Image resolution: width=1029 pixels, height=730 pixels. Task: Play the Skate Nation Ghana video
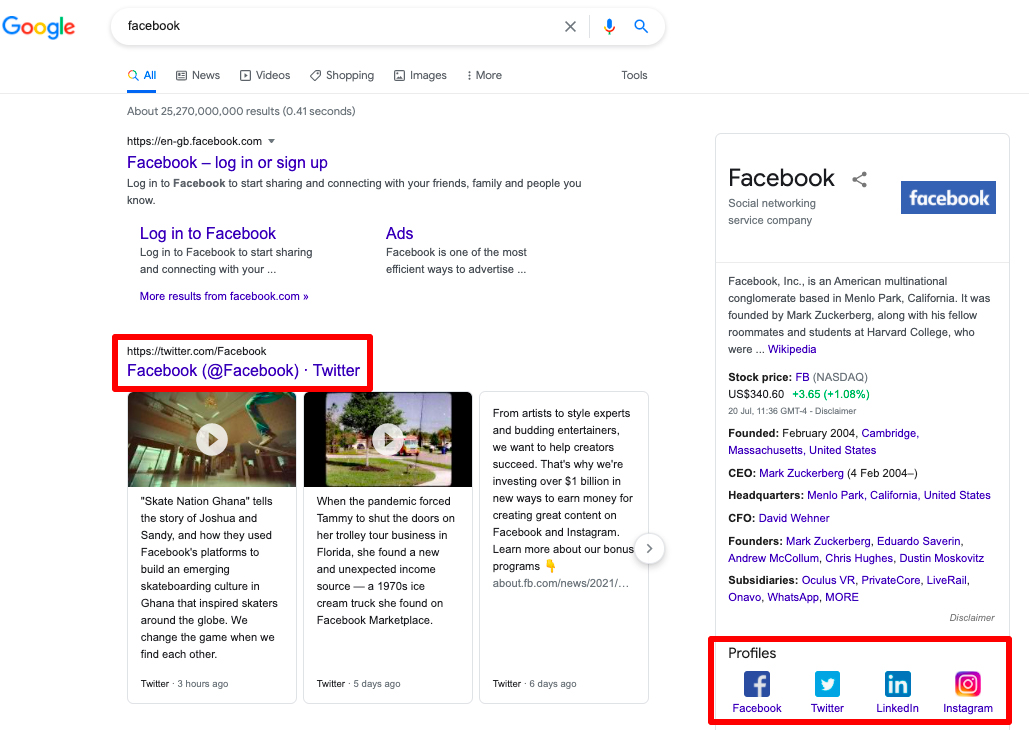[212, 439]
